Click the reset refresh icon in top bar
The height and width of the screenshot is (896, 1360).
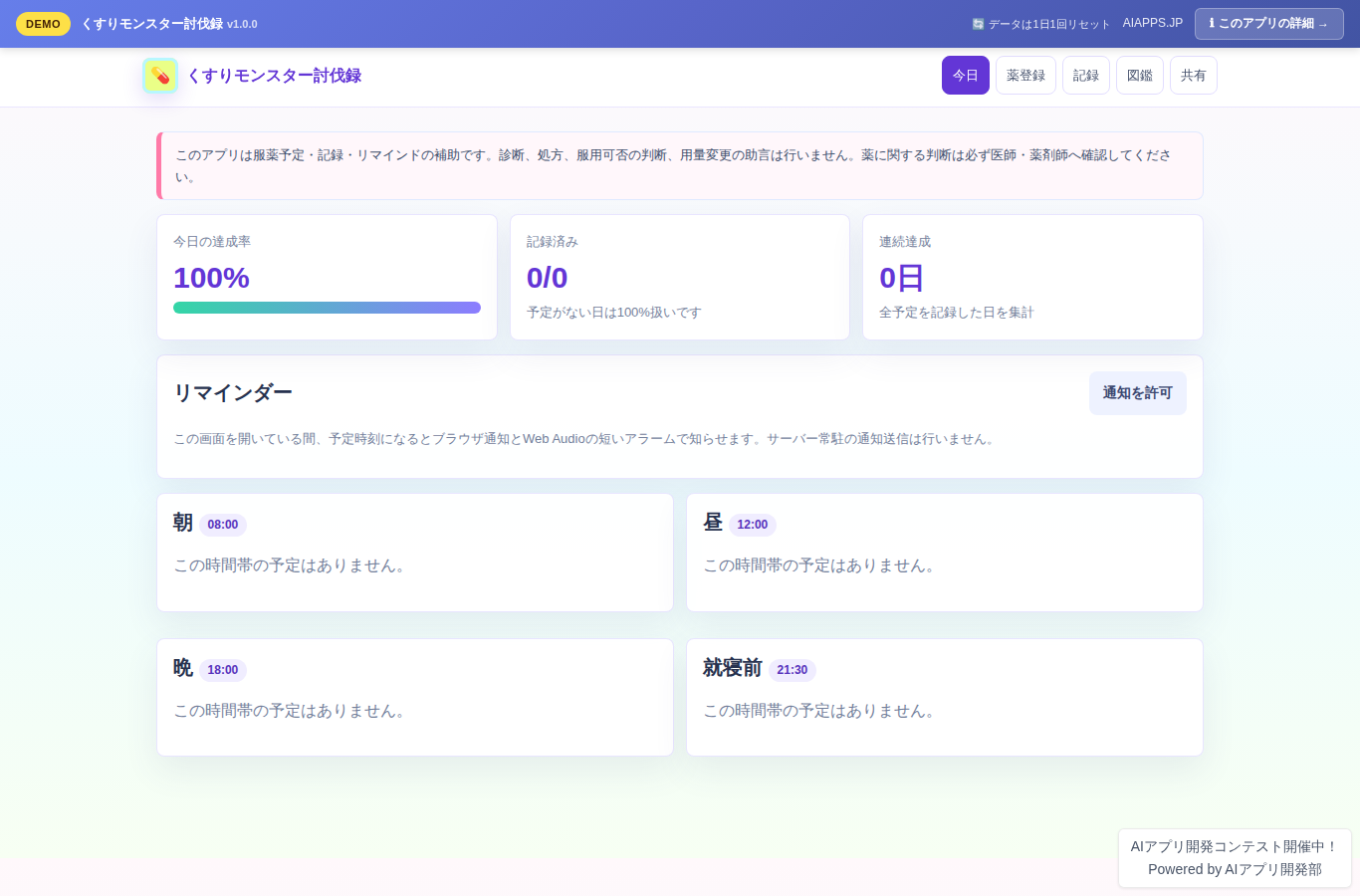(x=978, y=24)
